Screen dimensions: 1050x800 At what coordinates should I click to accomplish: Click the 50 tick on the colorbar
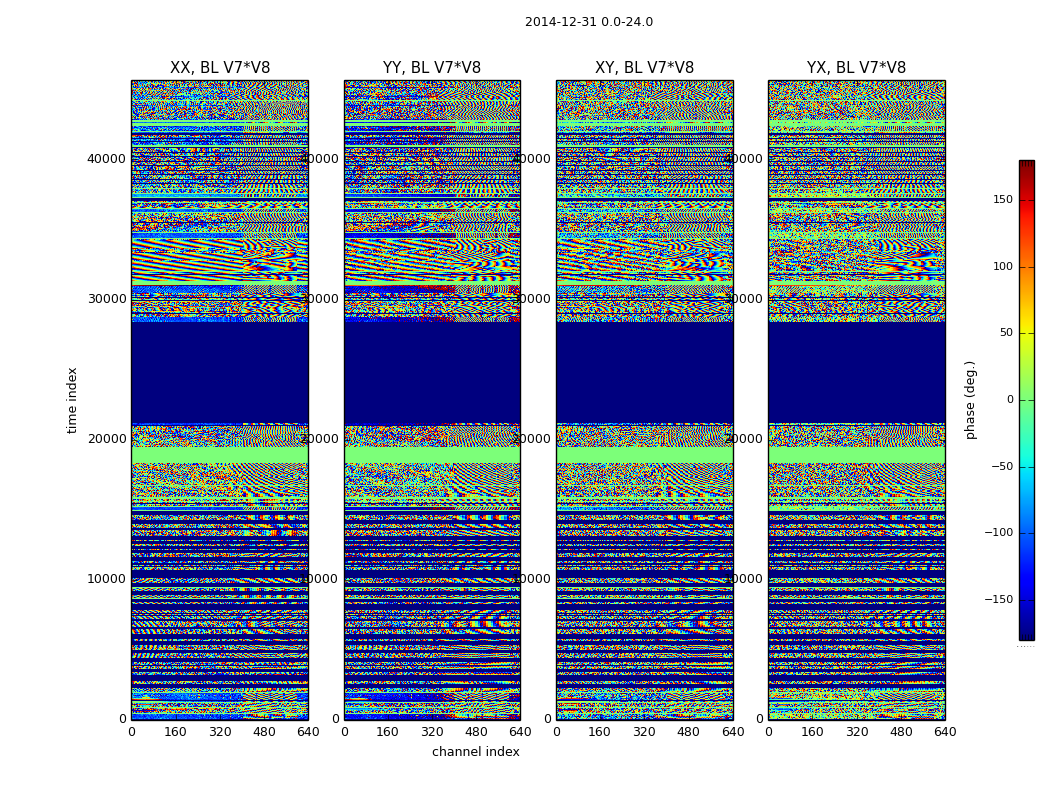pos(1006,333)
